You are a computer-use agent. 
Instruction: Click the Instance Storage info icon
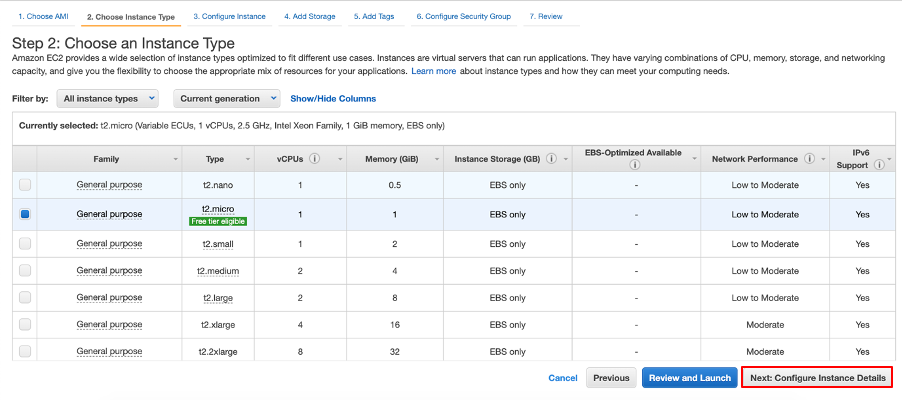click(x=551, y=159)
